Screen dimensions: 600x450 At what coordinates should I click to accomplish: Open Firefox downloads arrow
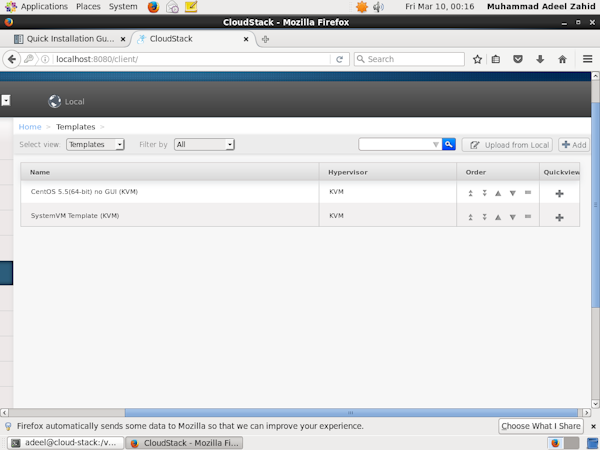coord(540,59)
